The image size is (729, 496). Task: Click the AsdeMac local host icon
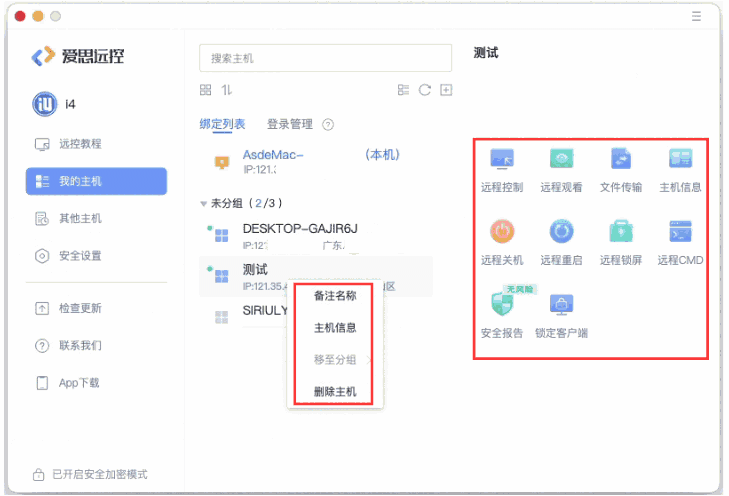[222, 162]
